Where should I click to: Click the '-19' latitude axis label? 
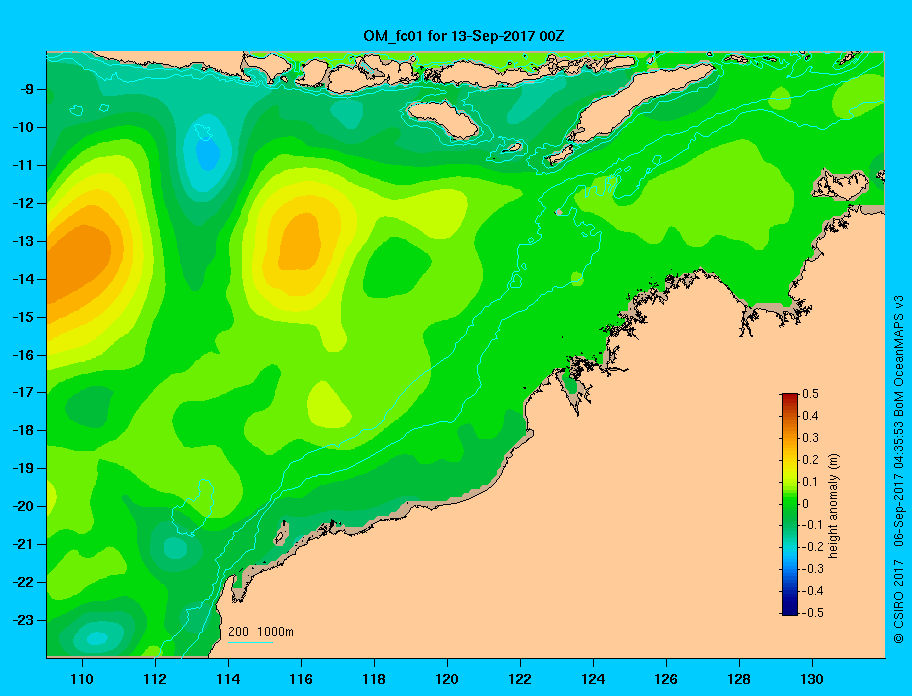23,468
